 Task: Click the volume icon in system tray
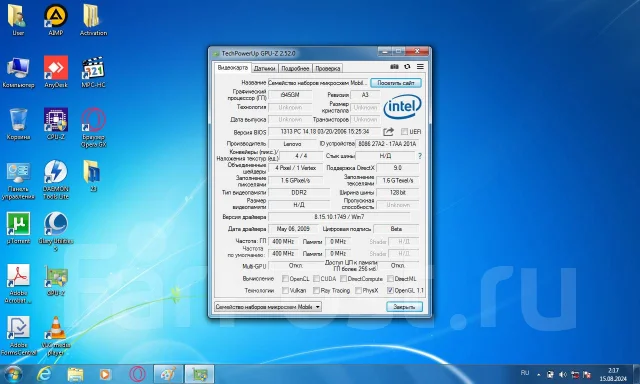click(563, 374)
